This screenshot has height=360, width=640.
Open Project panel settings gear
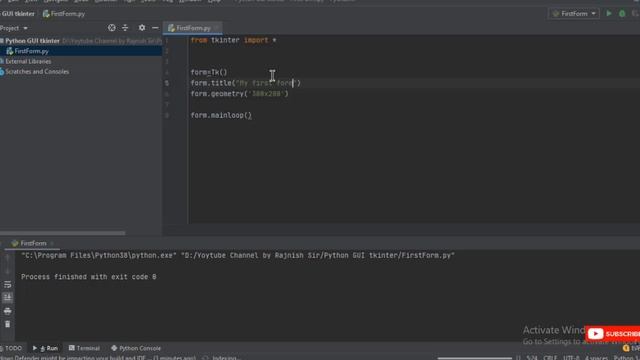142,28
